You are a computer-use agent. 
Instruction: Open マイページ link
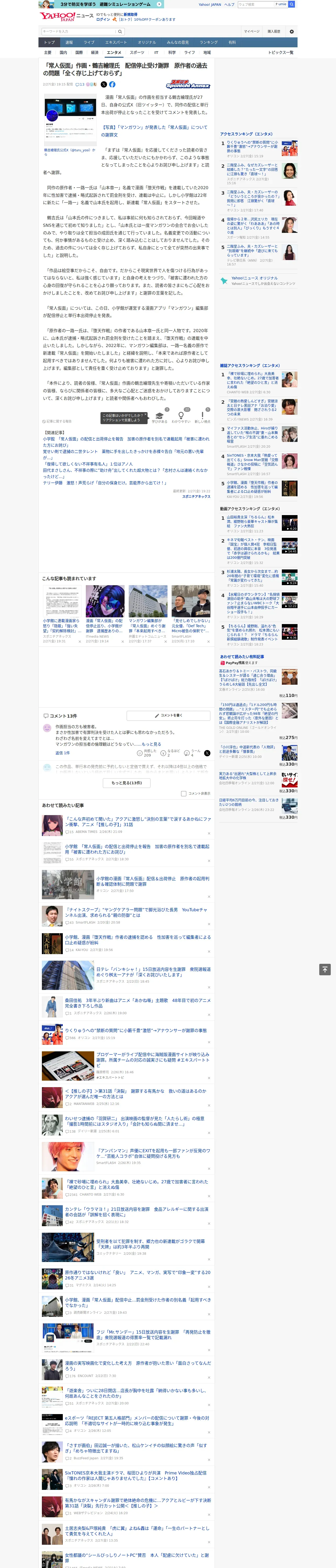point(251,32)
